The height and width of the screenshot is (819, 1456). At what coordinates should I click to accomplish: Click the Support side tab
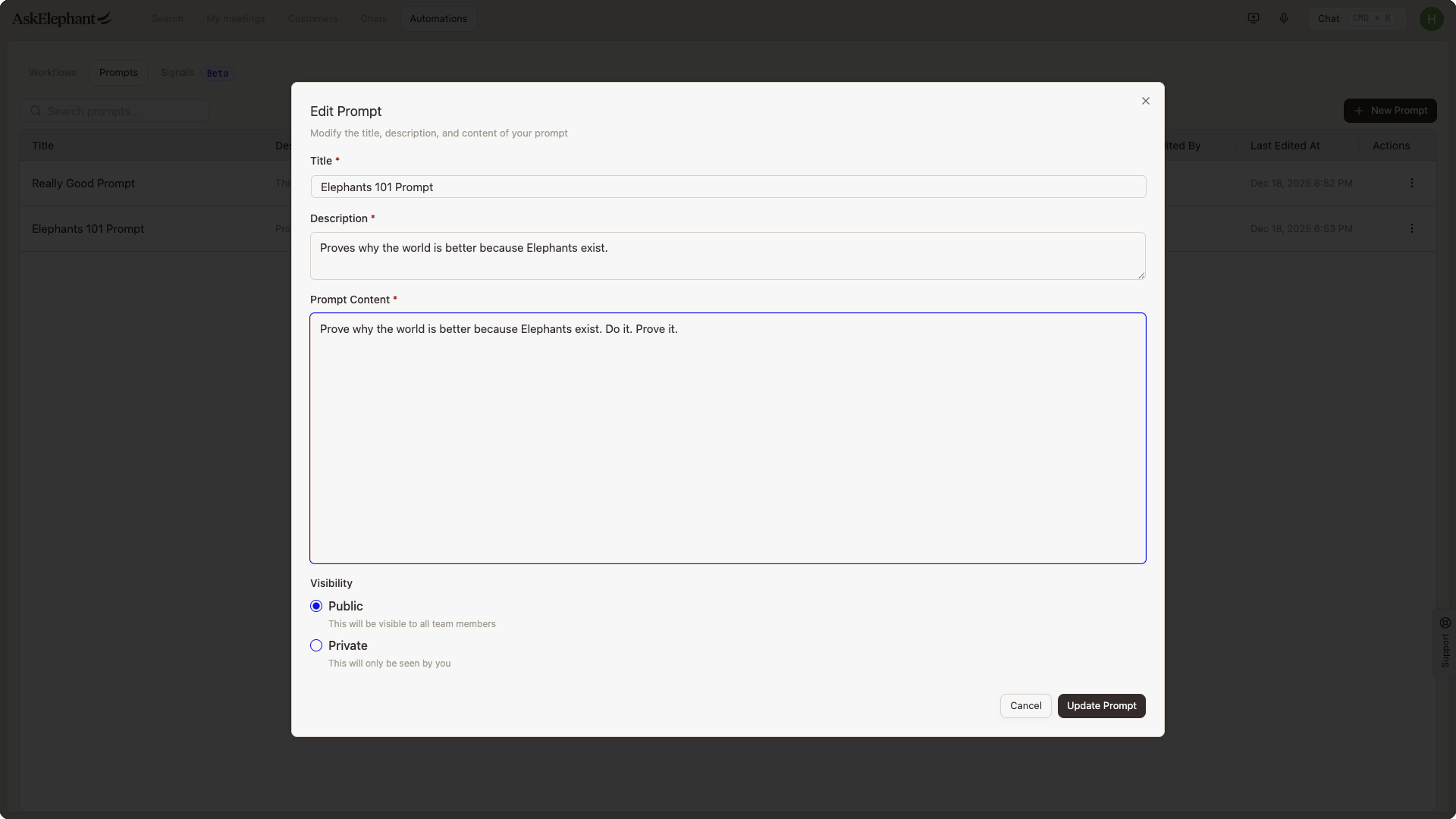pos(1445,642)
